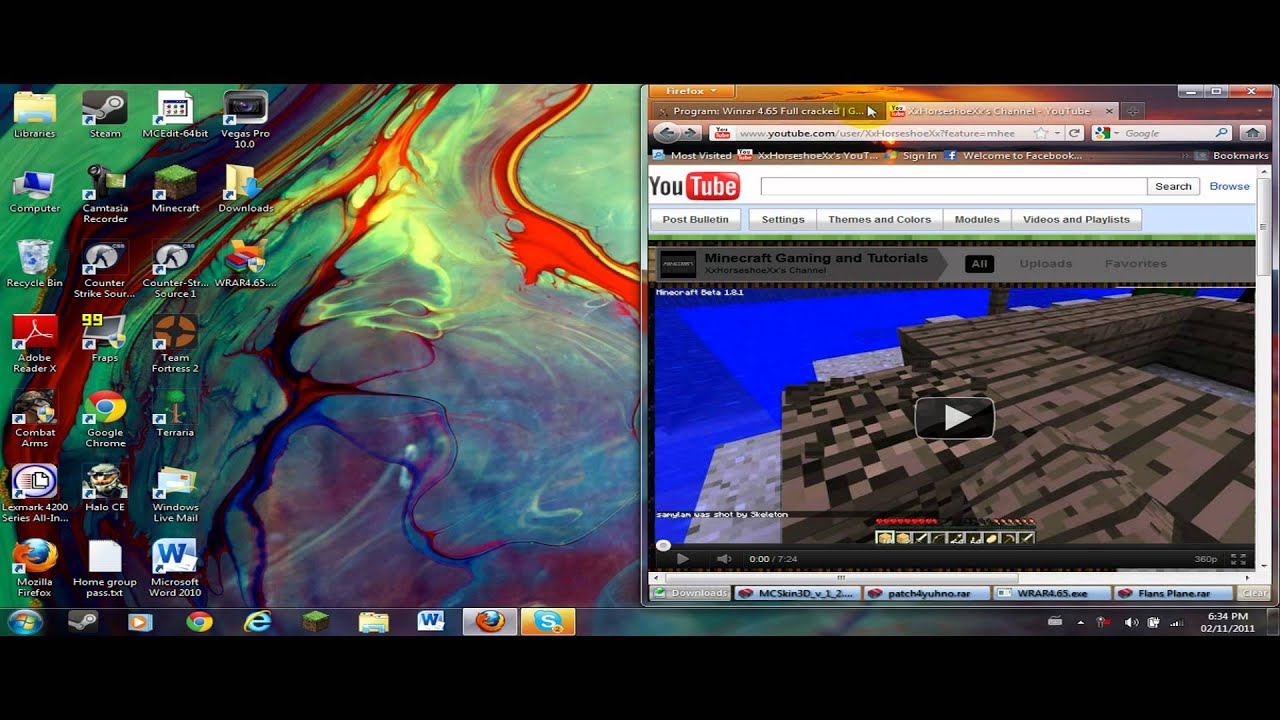Open the Downloads folder on desktop
This screenshot has width=1280, height=720.
[x=245, y=190]
